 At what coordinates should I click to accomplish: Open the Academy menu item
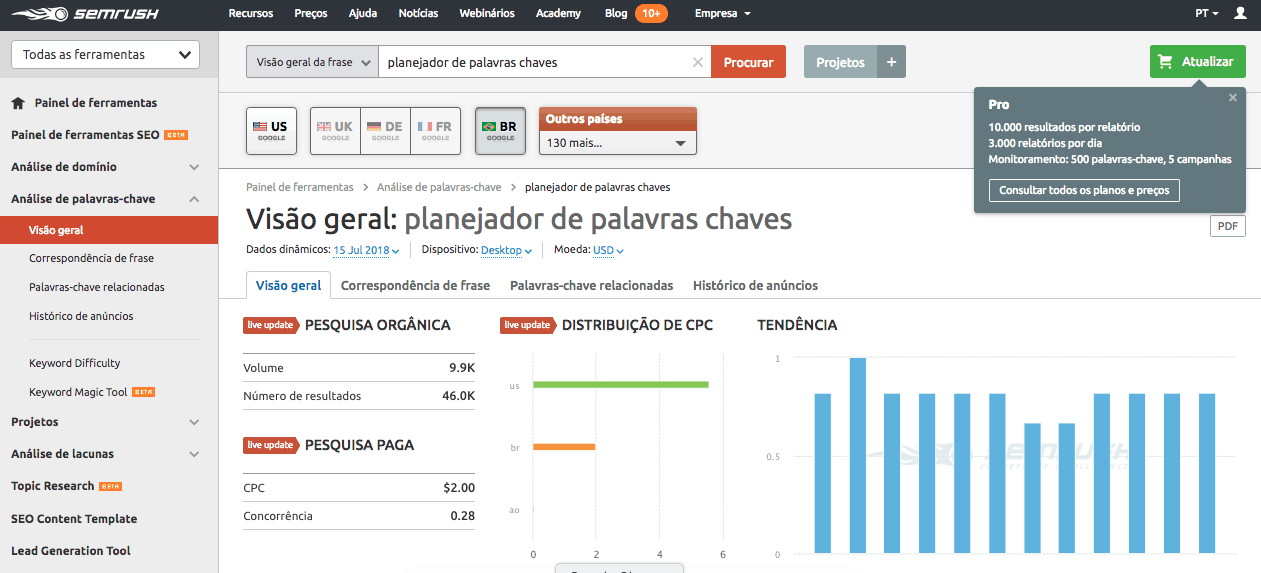(558, 14)
